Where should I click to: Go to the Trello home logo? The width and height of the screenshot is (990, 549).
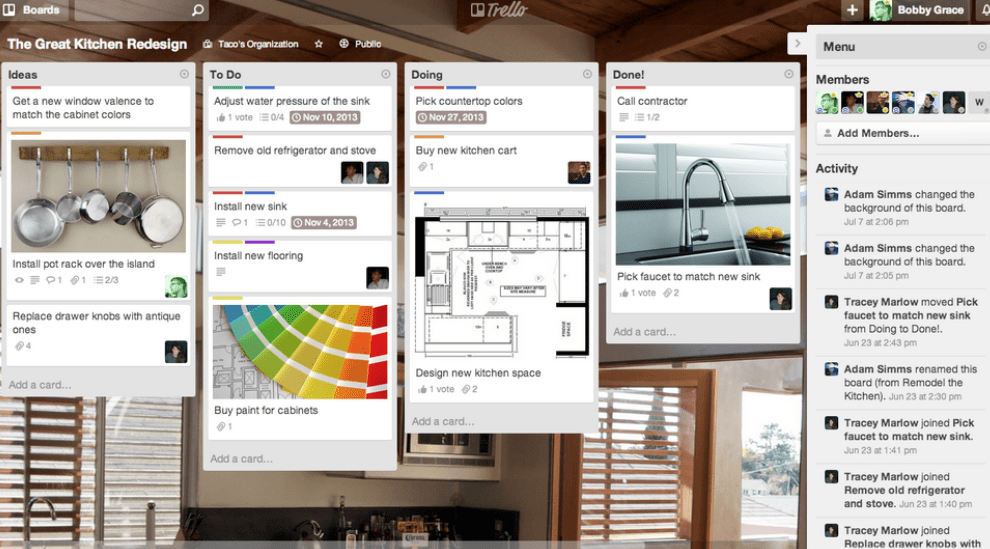[x=499, y=9]
